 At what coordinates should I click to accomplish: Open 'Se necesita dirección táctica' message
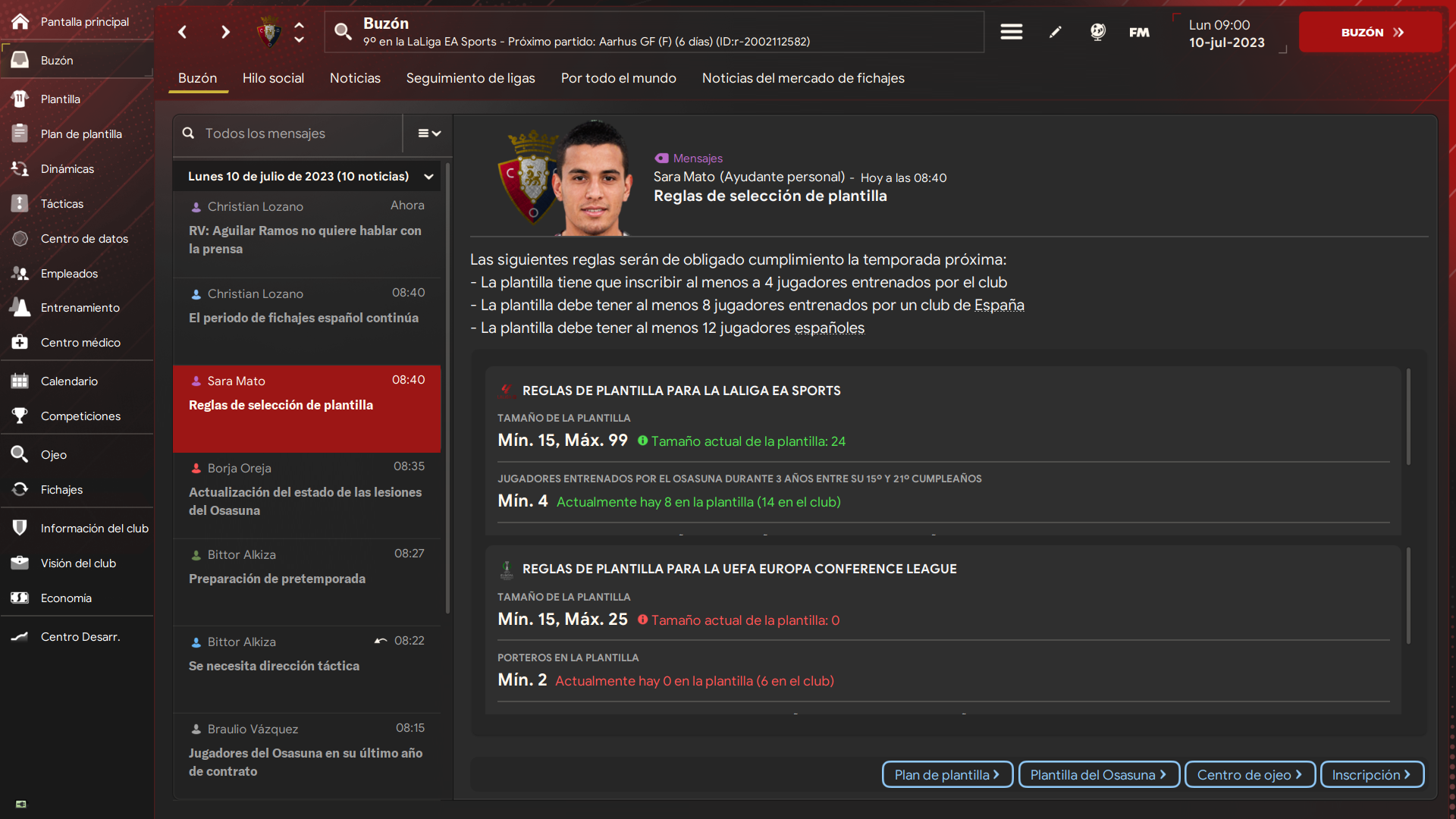306,670
